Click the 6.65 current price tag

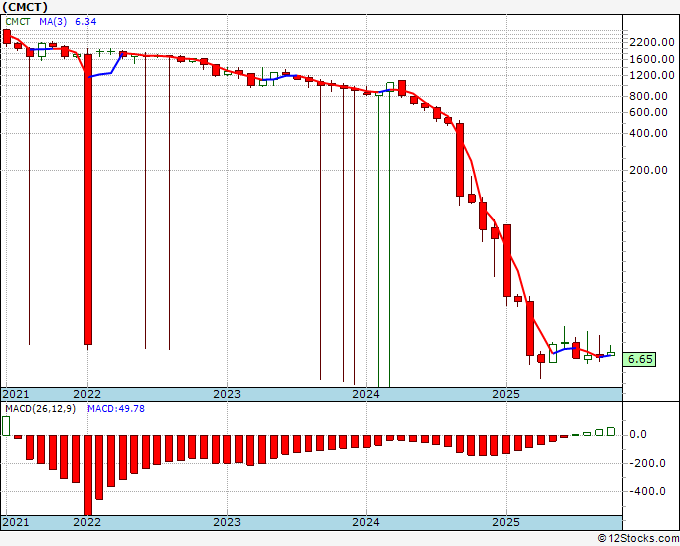click(639, 360)
